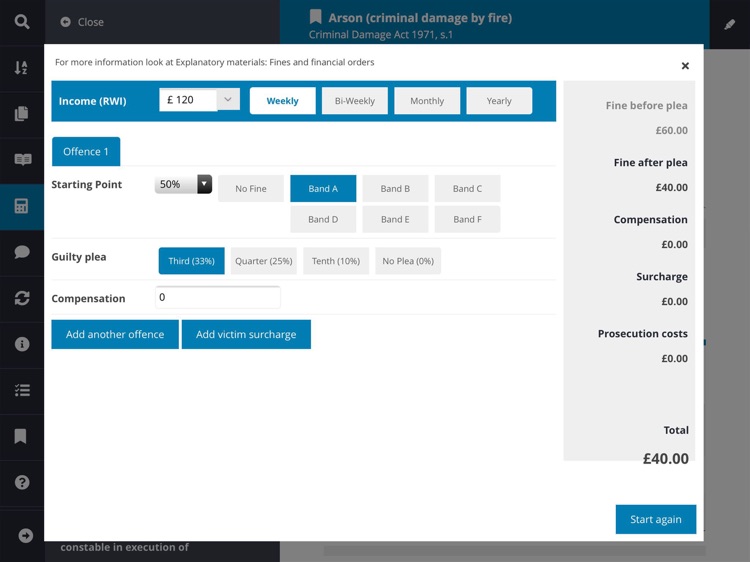
Task: Open the A-Z sort list icon
Action: (22, 67)
